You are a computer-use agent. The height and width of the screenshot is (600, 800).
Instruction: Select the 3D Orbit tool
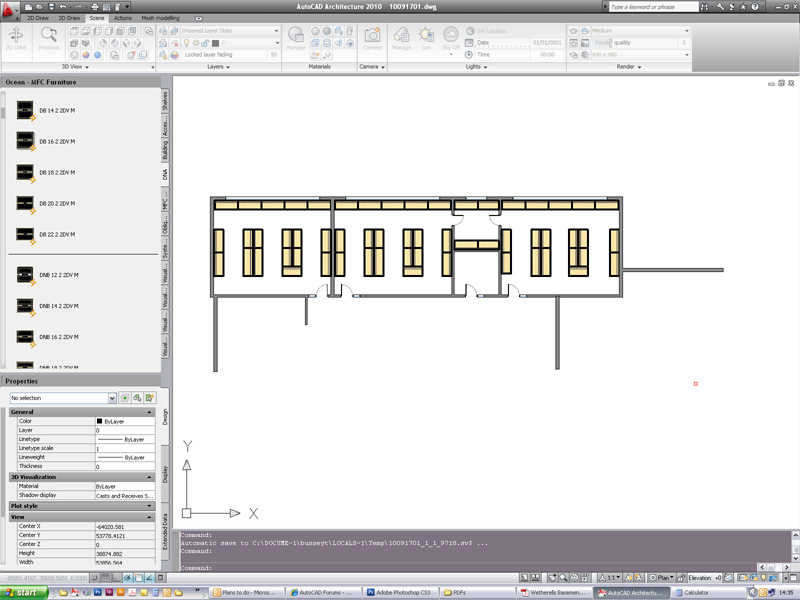click(x=17, y=34)
